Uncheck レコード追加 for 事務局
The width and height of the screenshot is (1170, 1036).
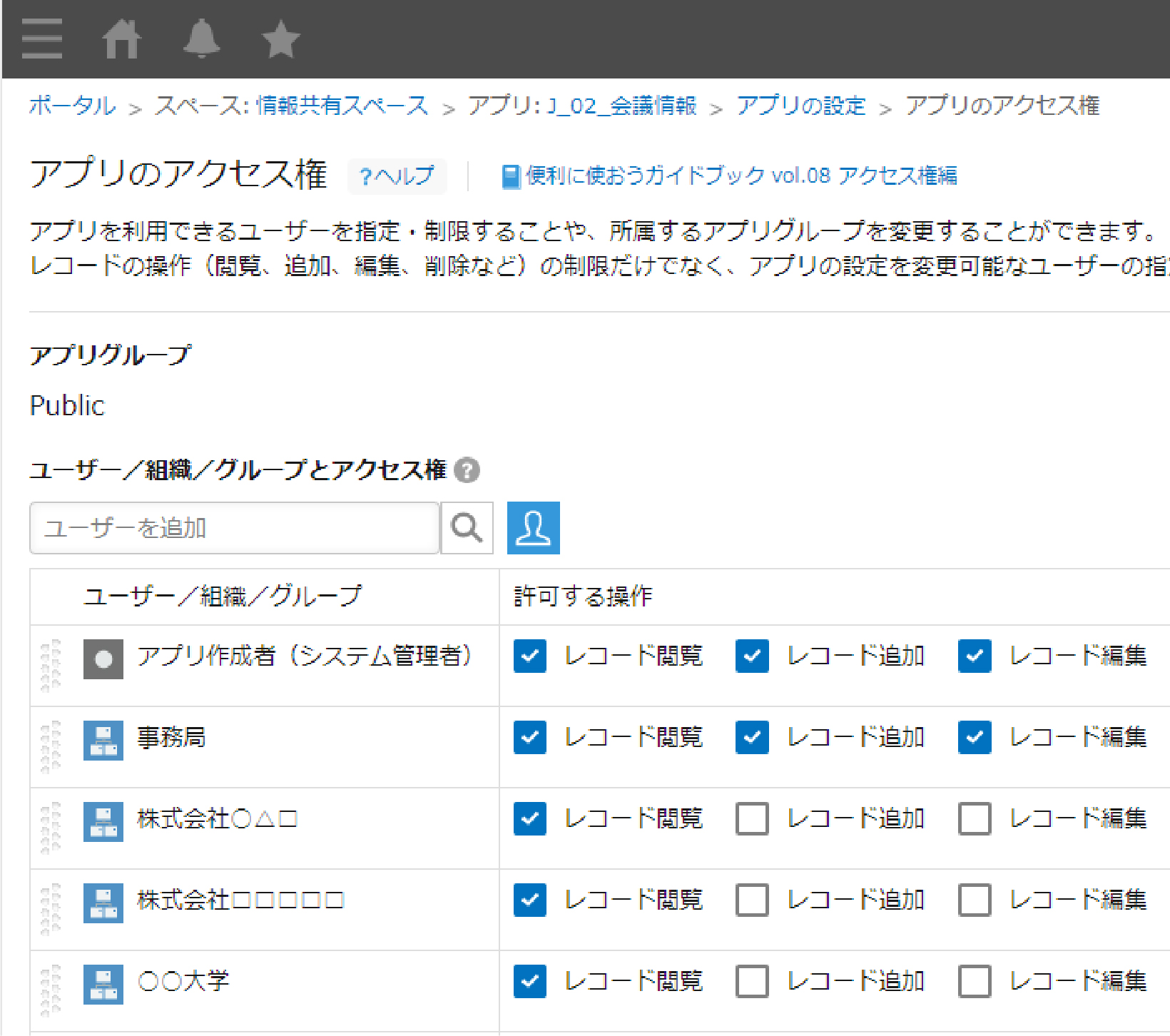[752, 738]
